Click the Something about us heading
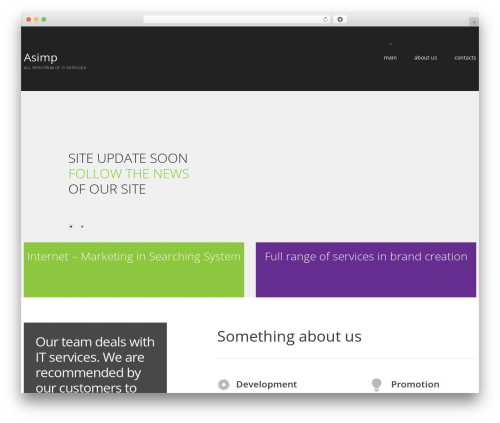Image resolution: width=500 pixels, height=423 pixels. (x=289, y=336)
